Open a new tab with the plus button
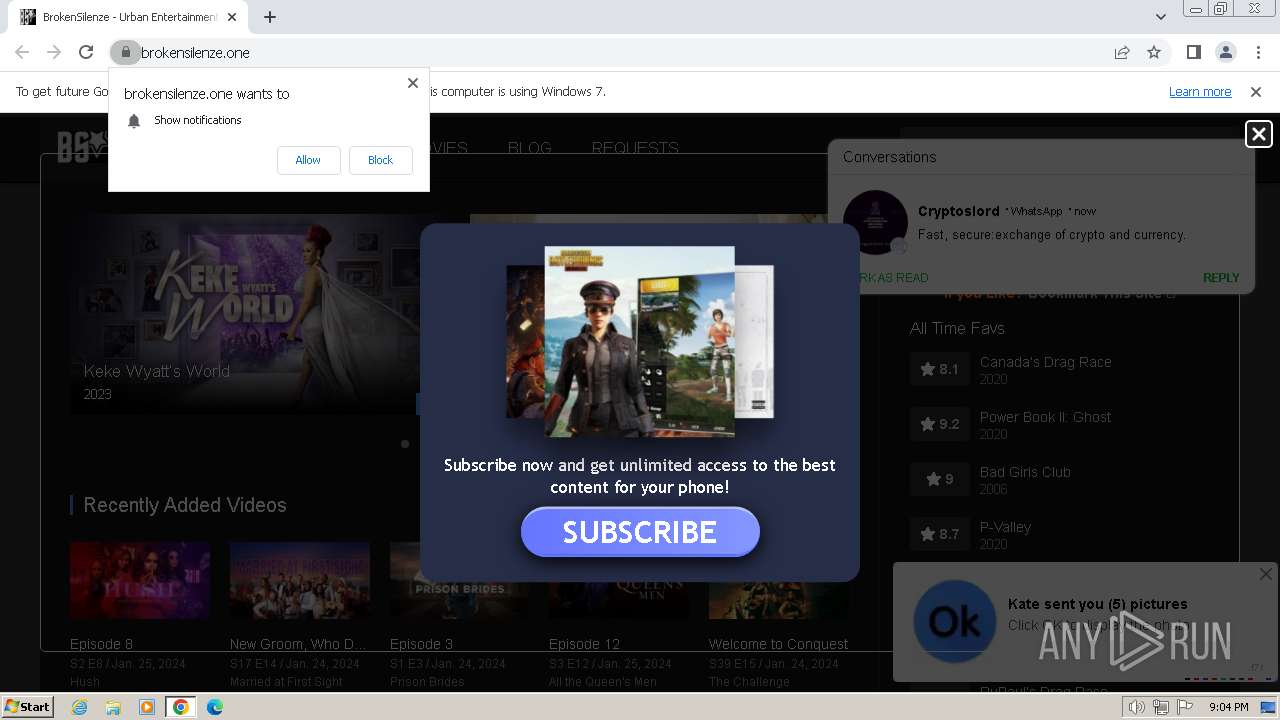Screen dimensions: 1280x720 point(270,17)
